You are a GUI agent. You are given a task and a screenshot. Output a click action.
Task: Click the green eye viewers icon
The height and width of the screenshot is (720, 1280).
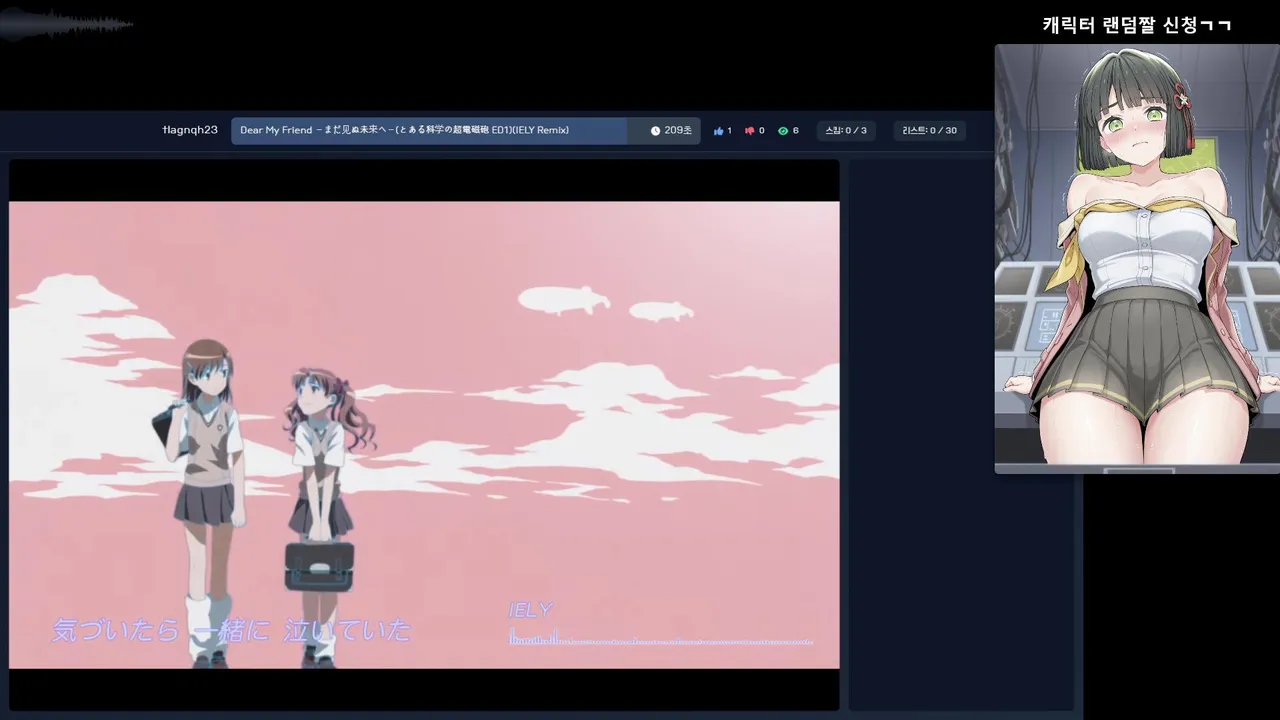coord(783,131)
